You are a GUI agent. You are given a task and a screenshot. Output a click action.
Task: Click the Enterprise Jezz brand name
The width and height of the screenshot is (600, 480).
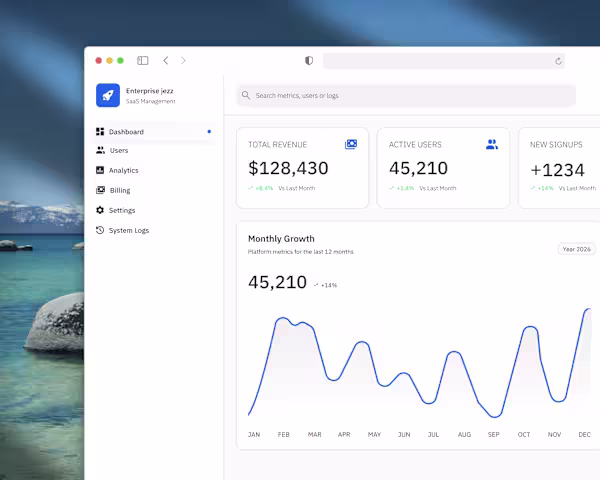pyautogui.click(x=150, y=91)
